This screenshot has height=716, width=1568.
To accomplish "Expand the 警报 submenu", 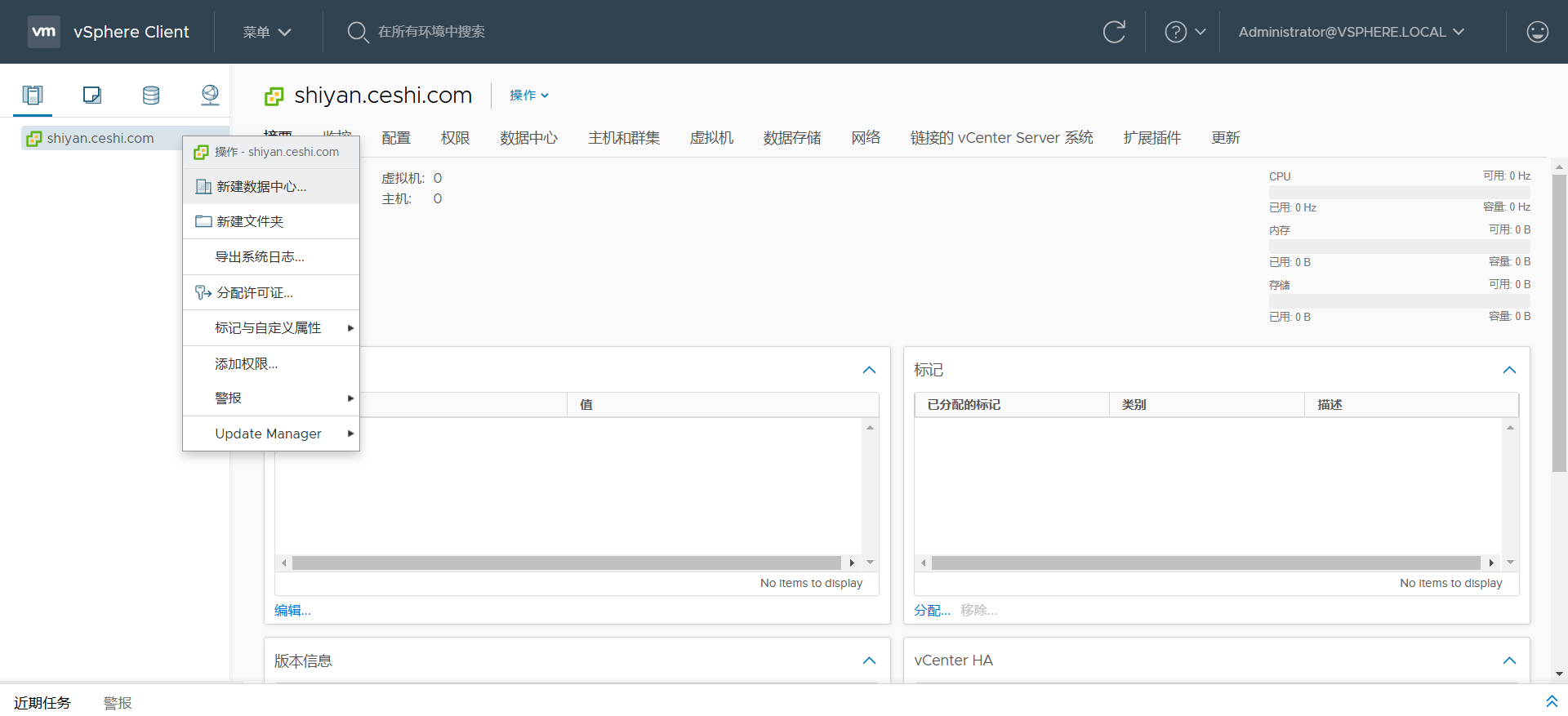I will 271,398.
